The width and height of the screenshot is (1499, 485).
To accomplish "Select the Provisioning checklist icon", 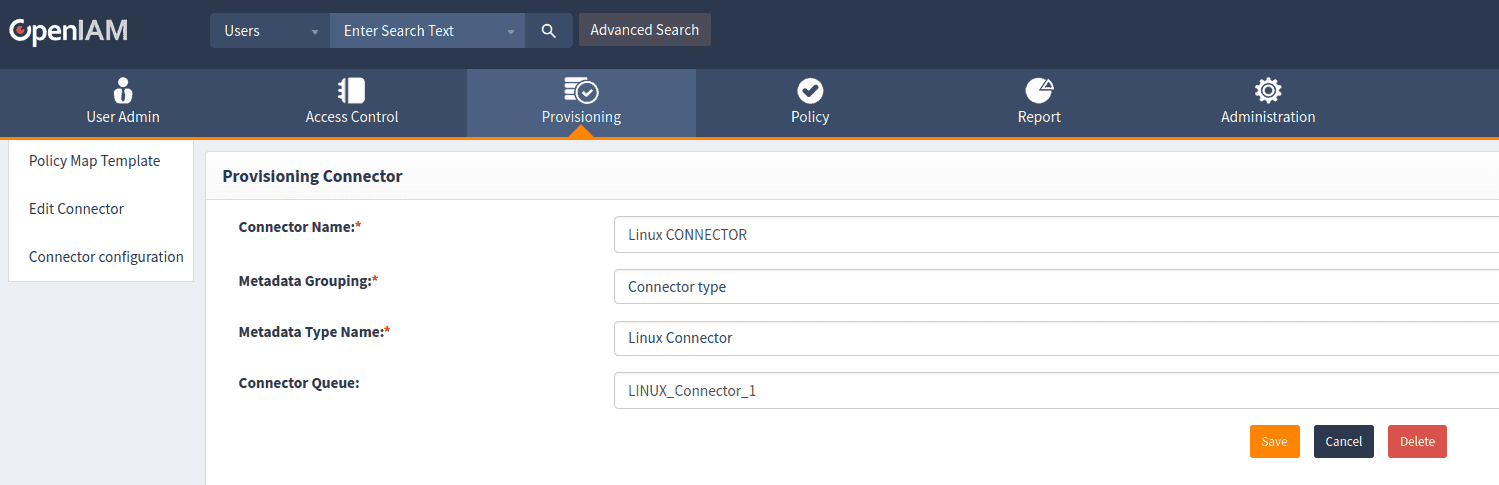I will pyautogui.click(x=581, y=90).
